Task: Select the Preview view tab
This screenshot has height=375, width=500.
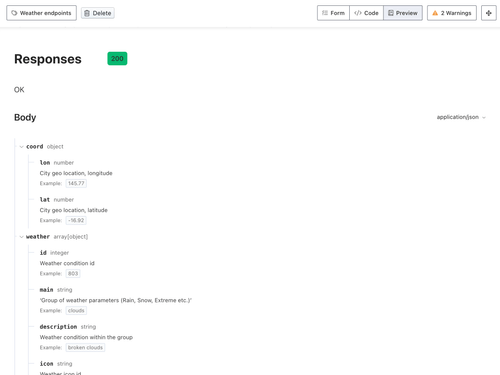Action: pos(403,13)
